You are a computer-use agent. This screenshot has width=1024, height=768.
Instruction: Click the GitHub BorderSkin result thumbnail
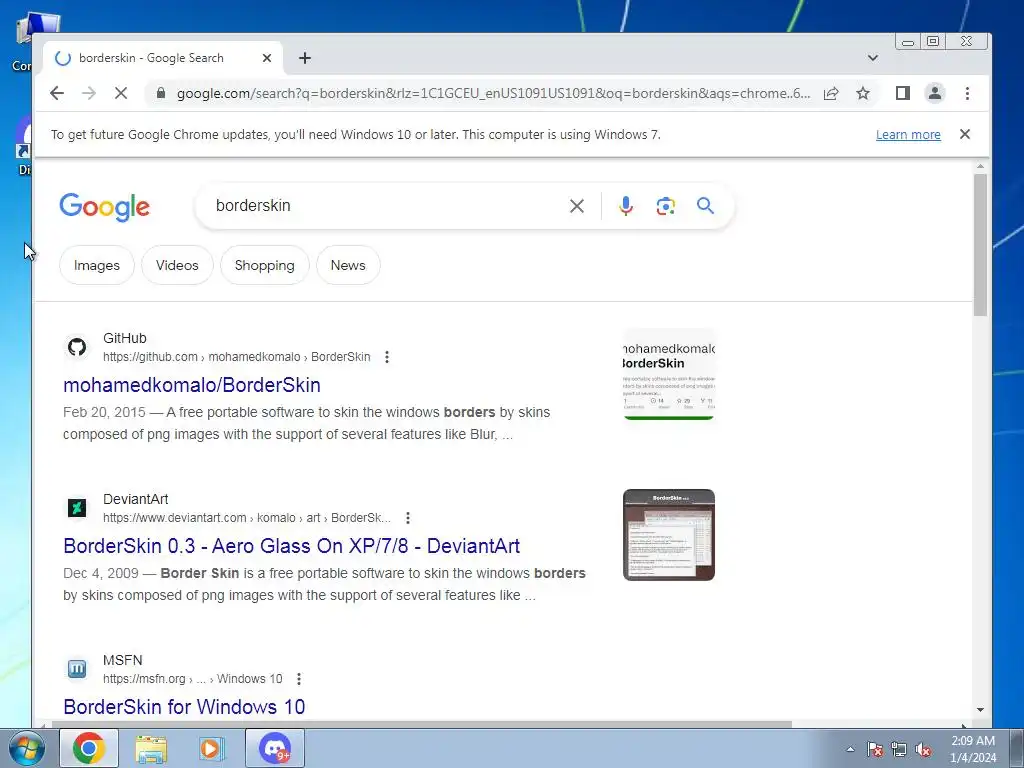coord(669,374)
